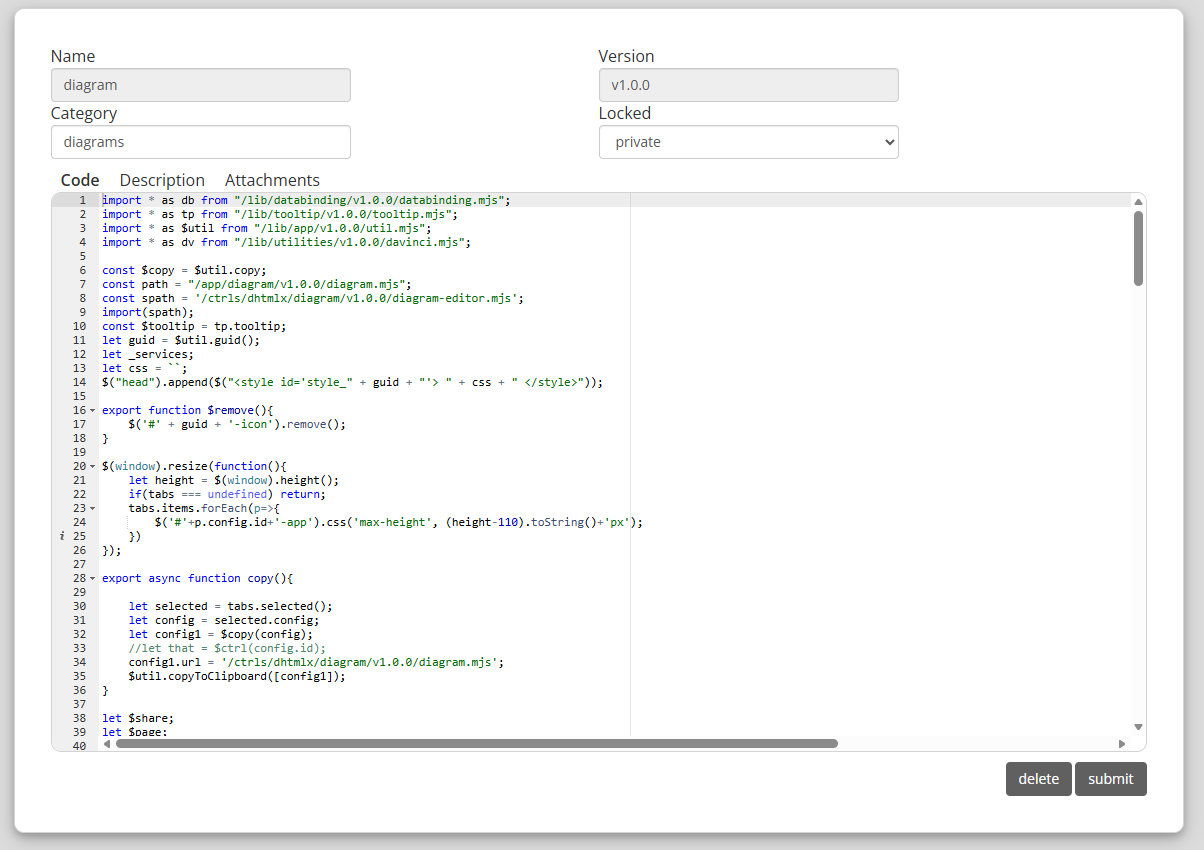1204x850 pixels.
Task: Click the info annotation icon on line 25
Action: point(63,536)
